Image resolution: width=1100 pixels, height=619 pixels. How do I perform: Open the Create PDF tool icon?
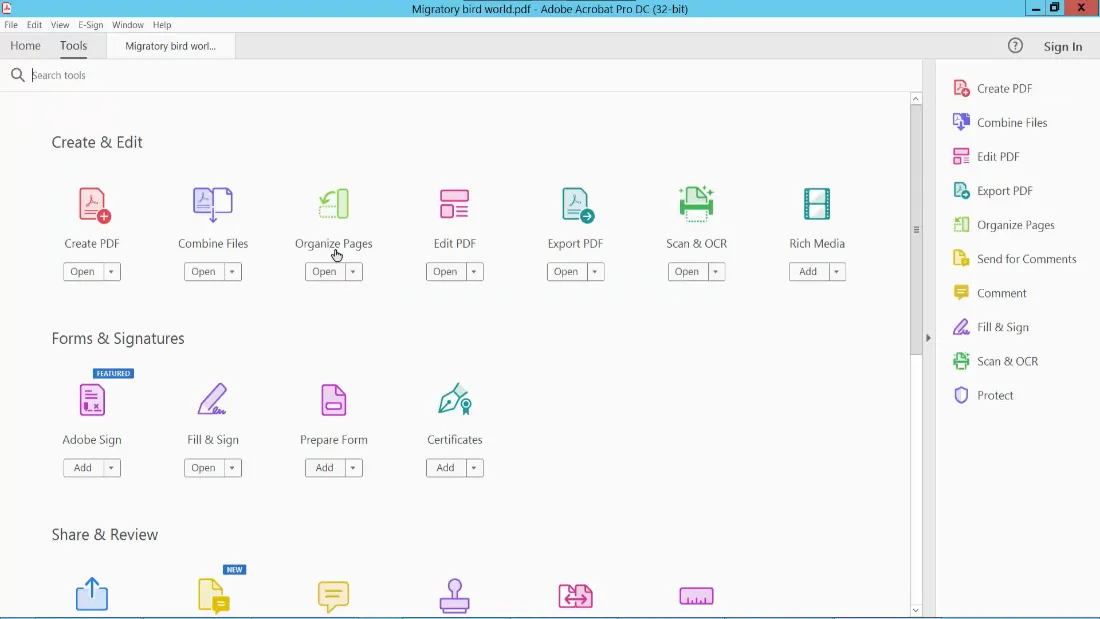92,205
